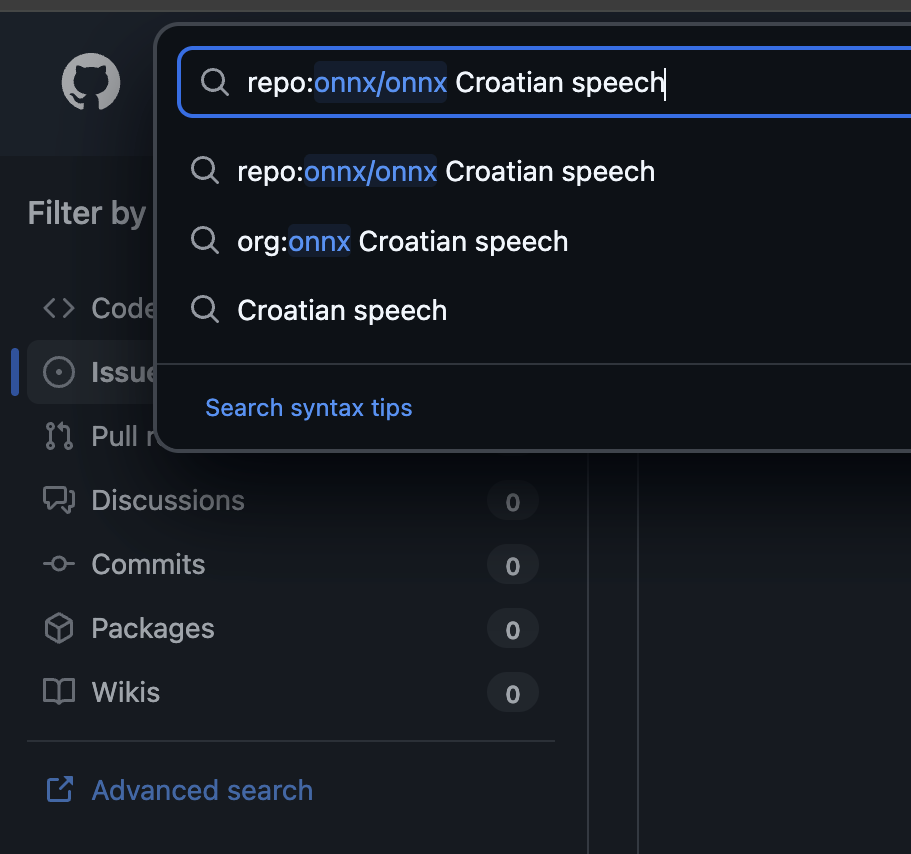
Task: Open the Advanced search link
Action: [x=202, y=790]
